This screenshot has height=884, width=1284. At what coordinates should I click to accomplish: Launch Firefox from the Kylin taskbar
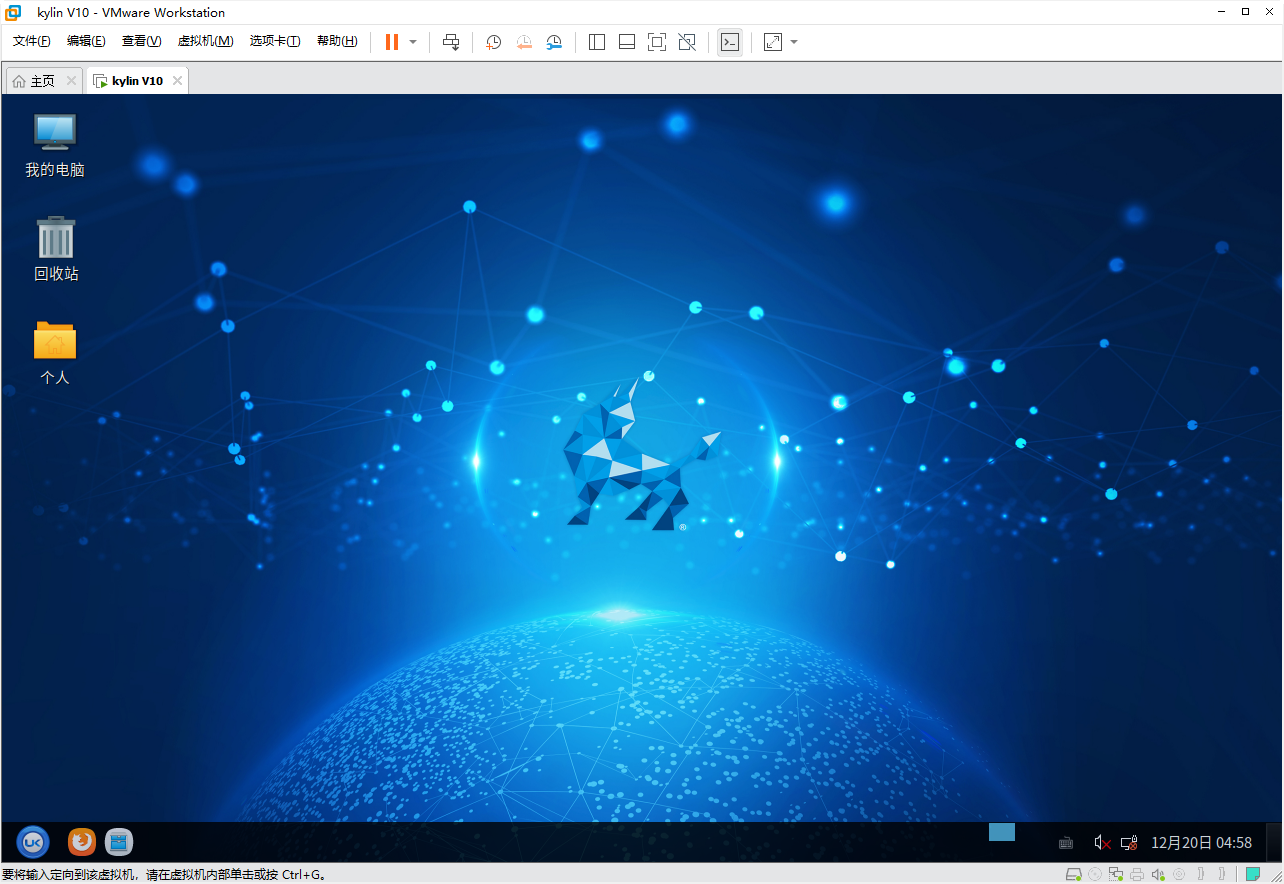pos(82,842)
